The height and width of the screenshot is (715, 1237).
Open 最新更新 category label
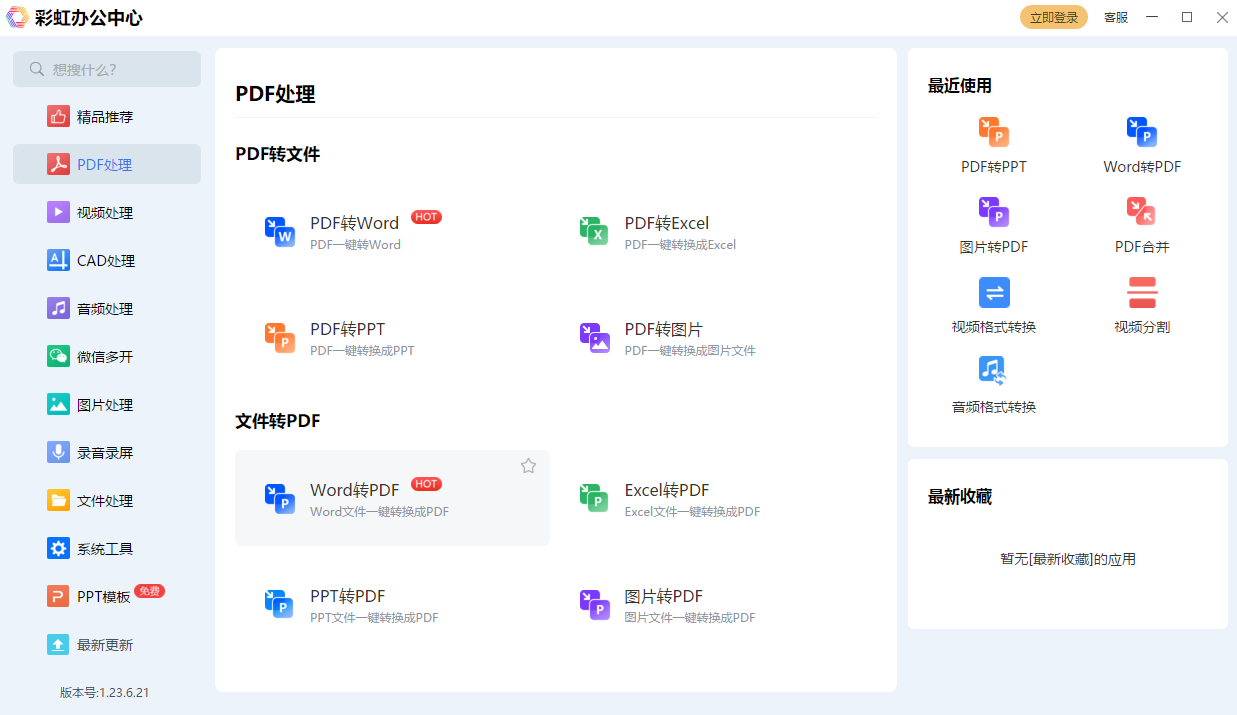105,645
